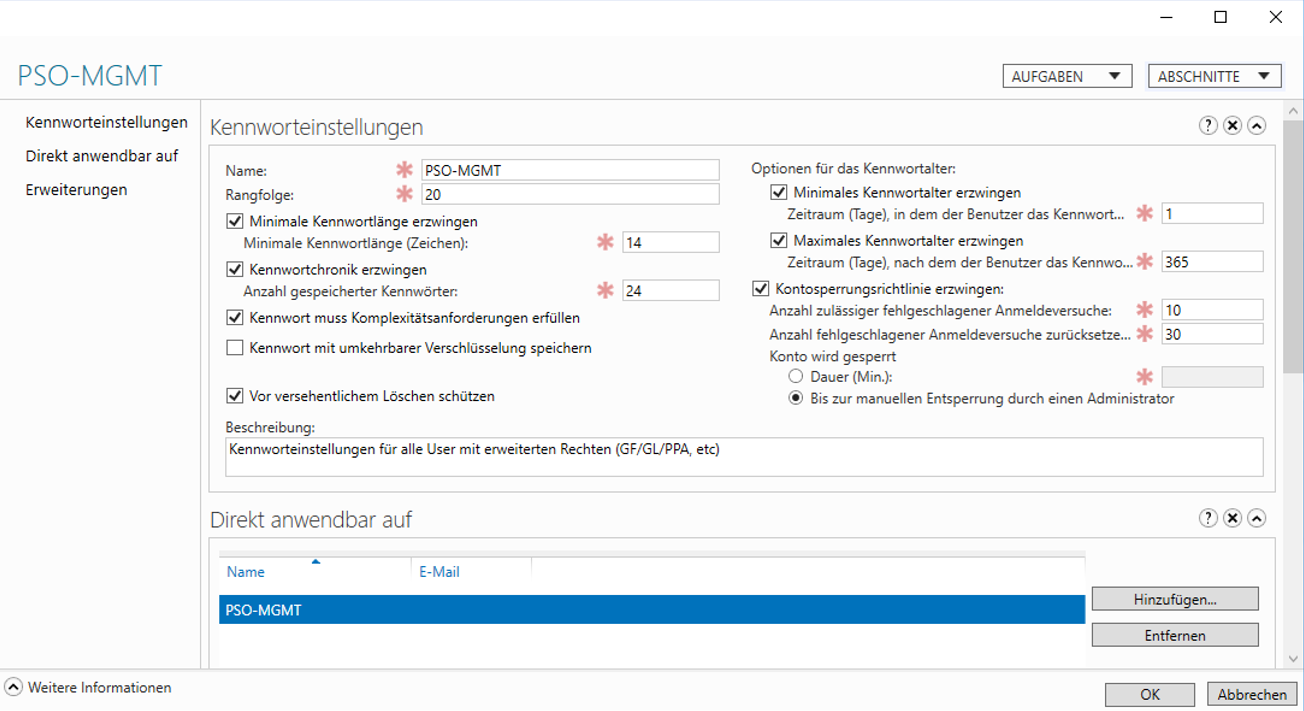
Task: Uncheck Kennwortchronik erzwingen
Action: [234, 269]
